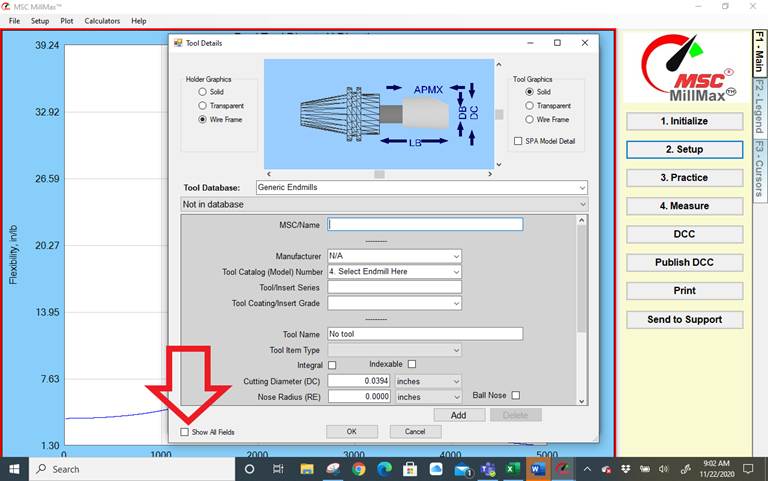Click the Print button

click(684, 291)
